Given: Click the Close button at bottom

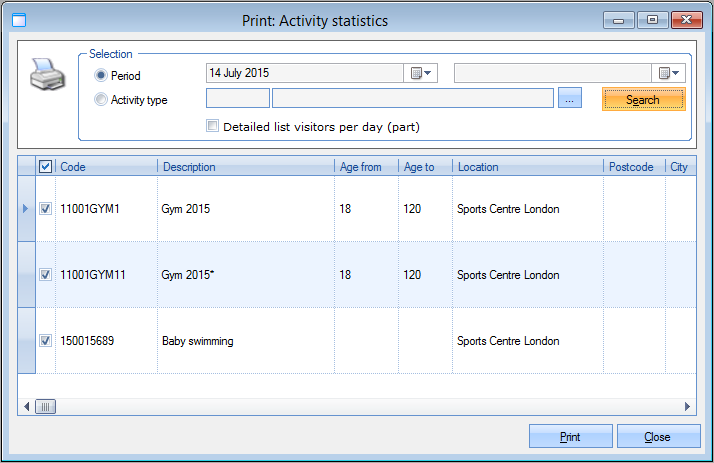Looking at the screenshot, I should coord(658,437).
